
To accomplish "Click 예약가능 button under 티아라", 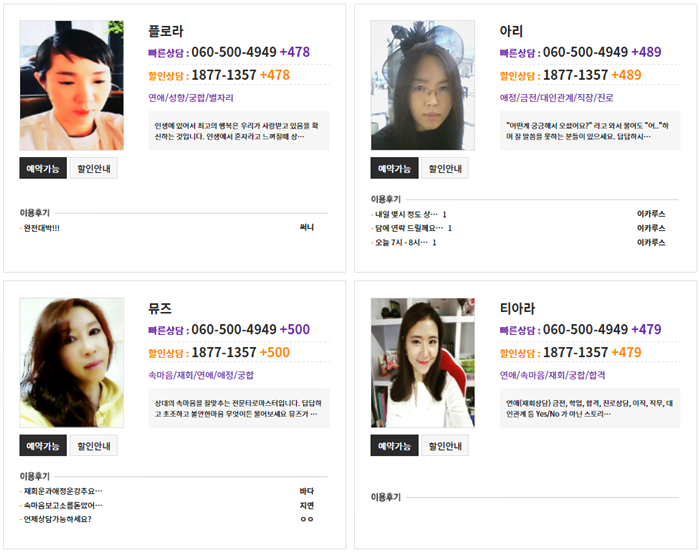I will [394, 446].
